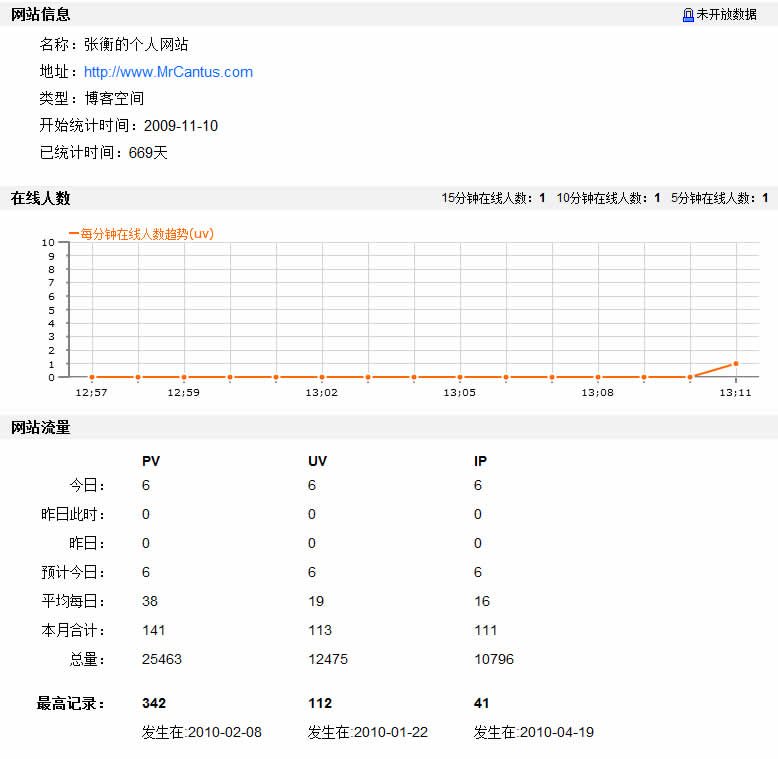Click the record PV value 342
This screenshot has width=778, height=759.
(x=154, y=703)
